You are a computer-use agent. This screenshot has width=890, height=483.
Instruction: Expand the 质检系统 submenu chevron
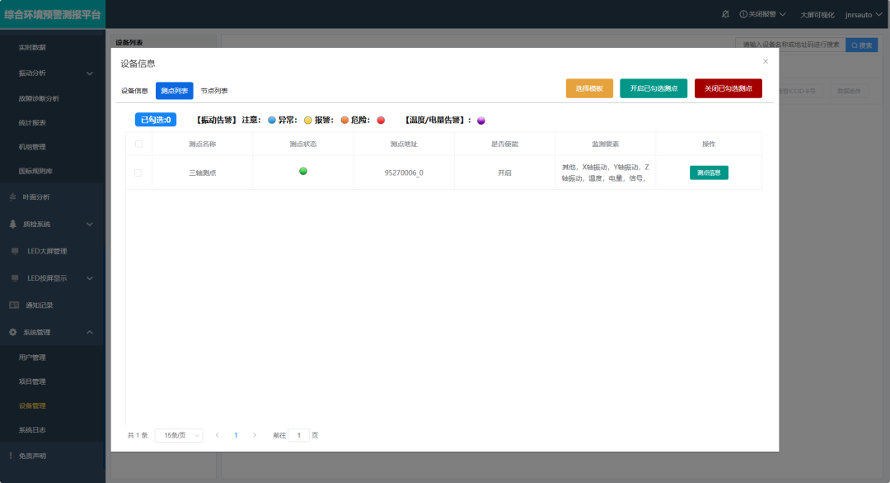[x=90, y=224]
